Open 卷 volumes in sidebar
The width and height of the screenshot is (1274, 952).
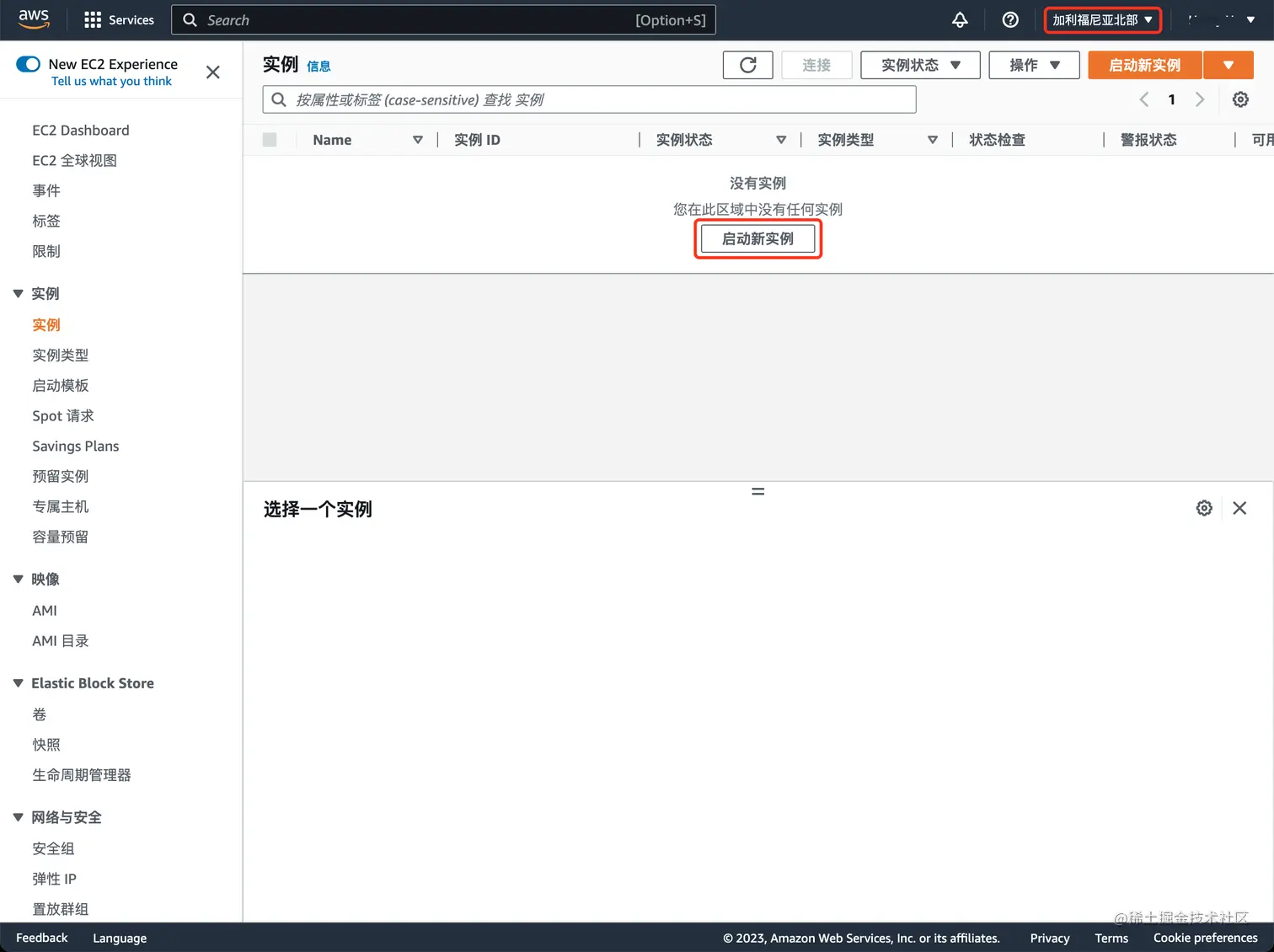[40, 714]
